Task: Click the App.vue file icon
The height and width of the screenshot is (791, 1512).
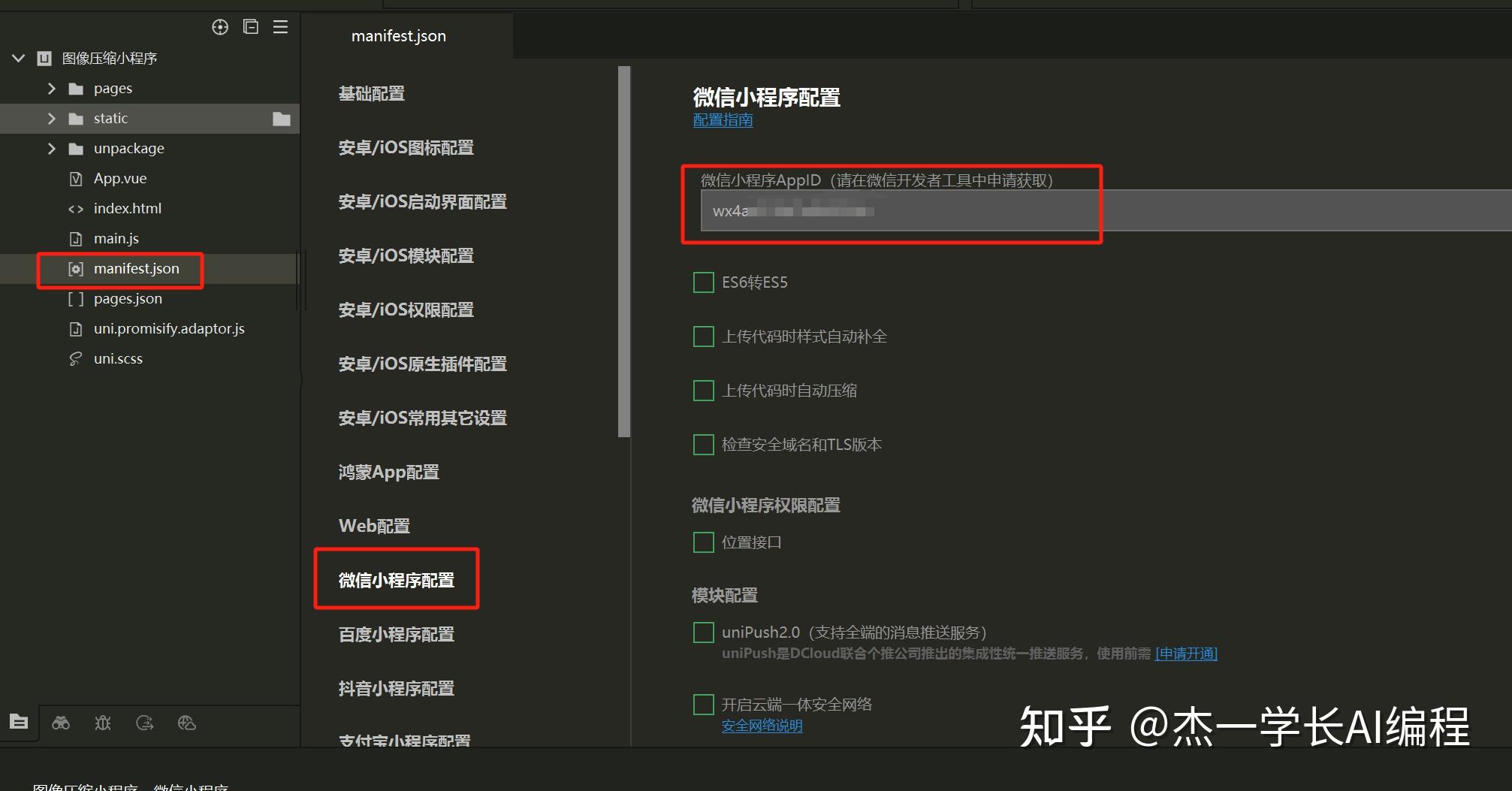Action: click(x=76, y=179)
